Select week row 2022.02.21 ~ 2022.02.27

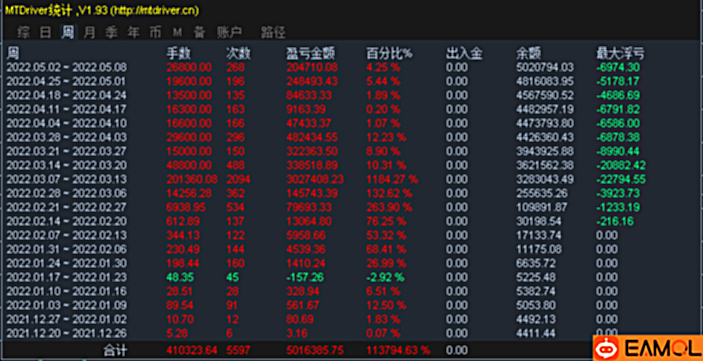click(352, 208)
